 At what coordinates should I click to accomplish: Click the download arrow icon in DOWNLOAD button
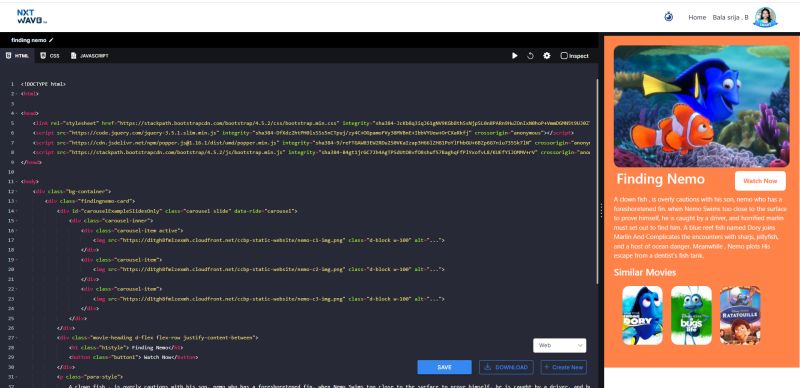click(x=488, y=367)
